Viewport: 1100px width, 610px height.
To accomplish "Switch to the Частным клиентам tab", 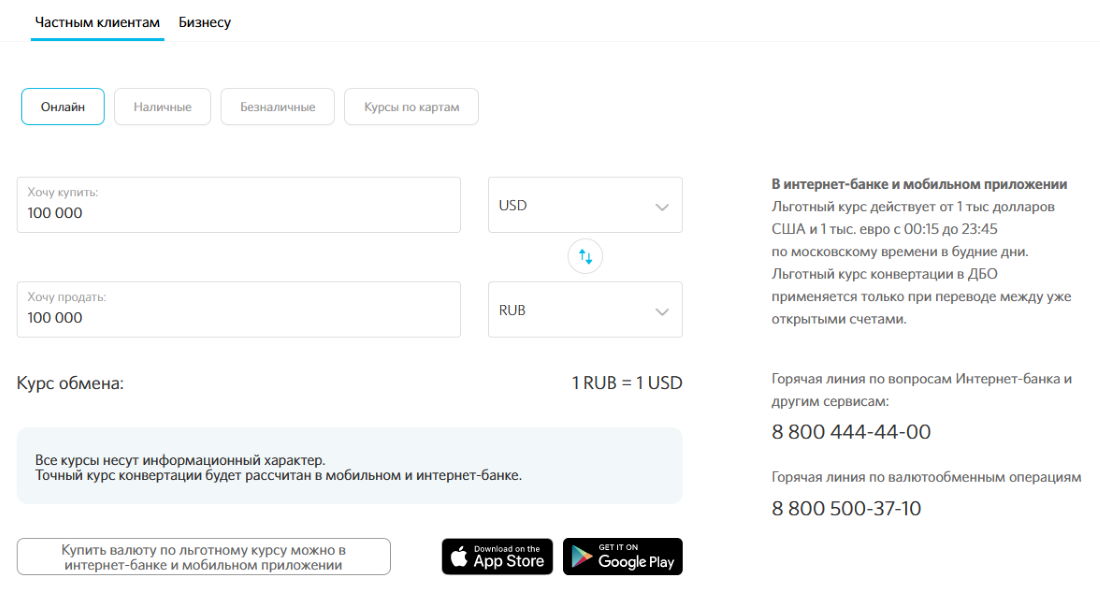I will click(x=98, y=22).
